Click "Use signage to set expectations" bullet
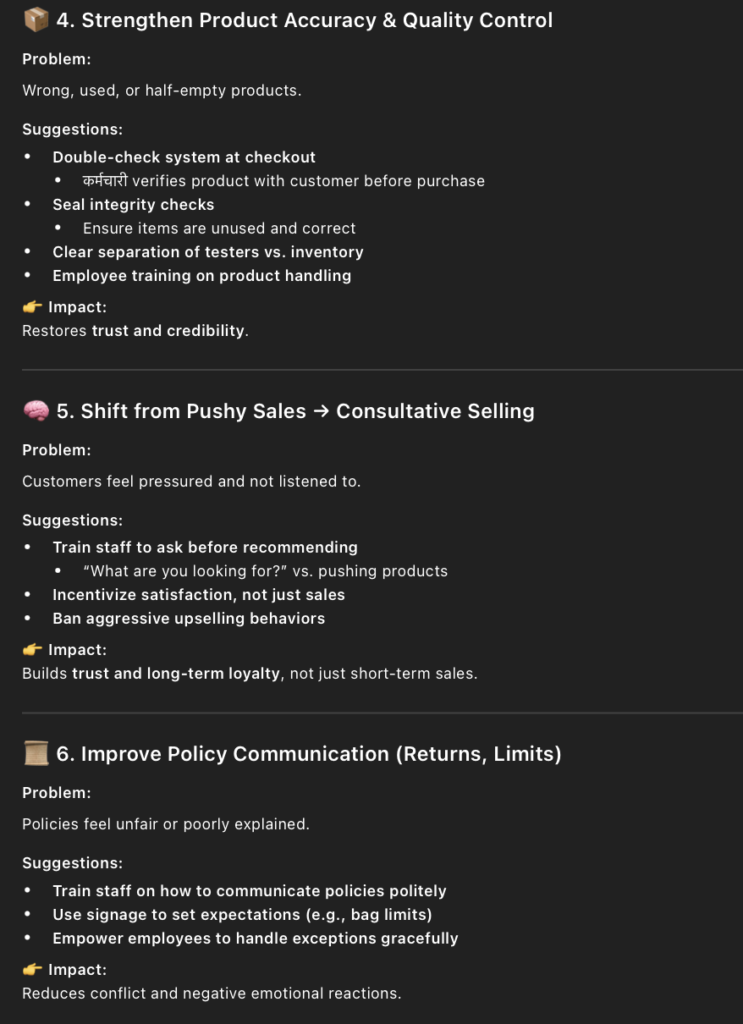 coord(242,915)
